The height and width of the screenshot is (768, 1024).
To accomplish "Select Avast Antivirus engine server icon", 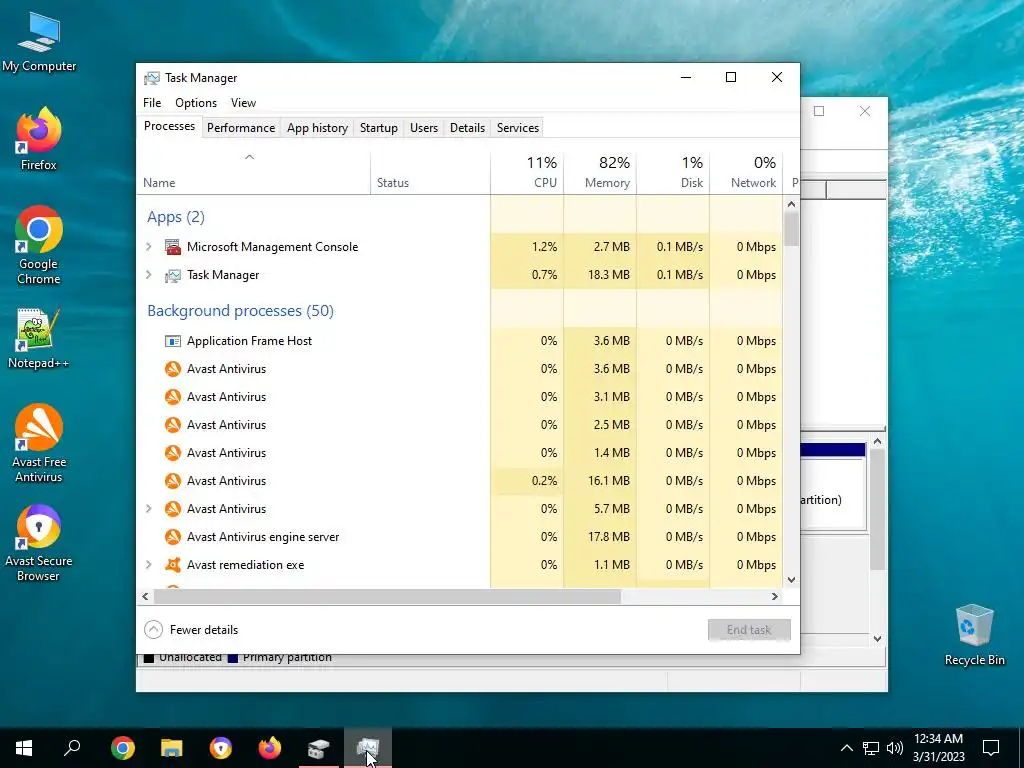I will 172,537.
